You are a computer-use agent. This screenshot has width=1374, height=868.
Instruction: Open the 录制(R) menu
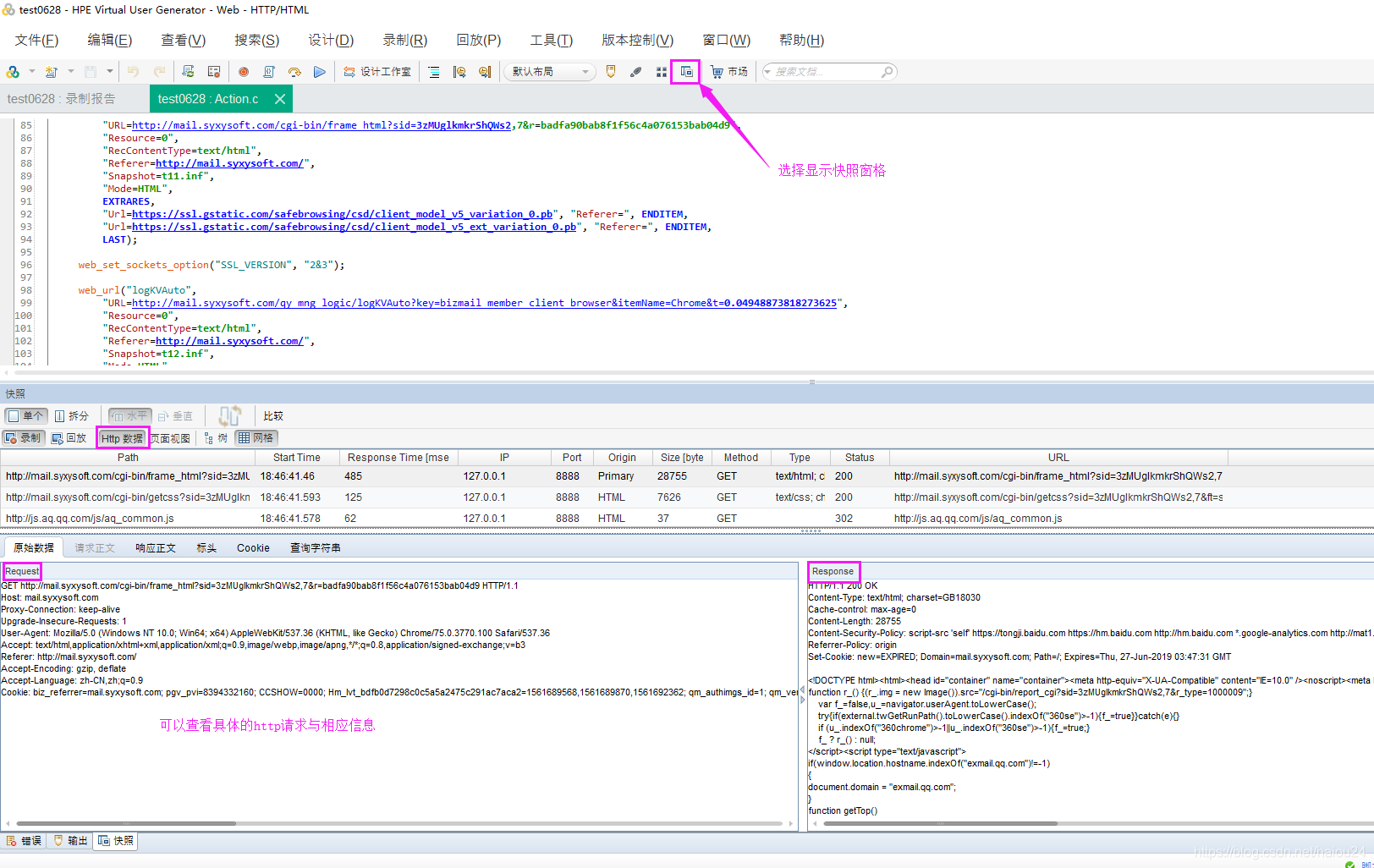pyautogui.click(x=405, y=40)
